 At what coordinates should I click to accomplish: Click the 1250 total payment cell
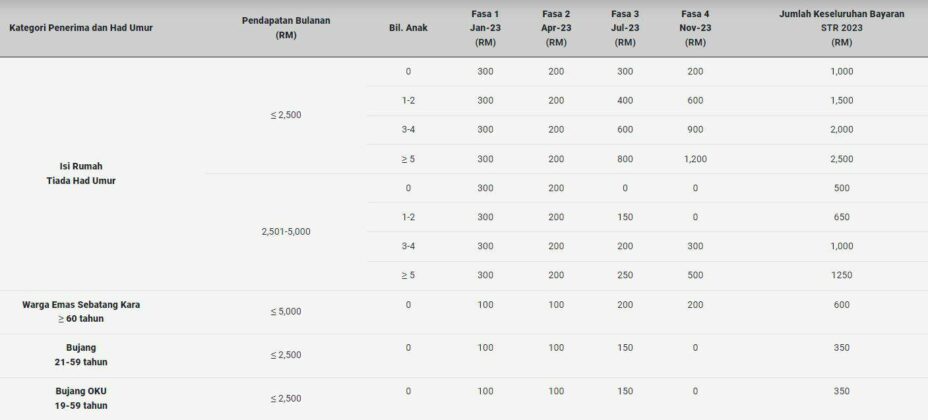click(x=841, y=275)
